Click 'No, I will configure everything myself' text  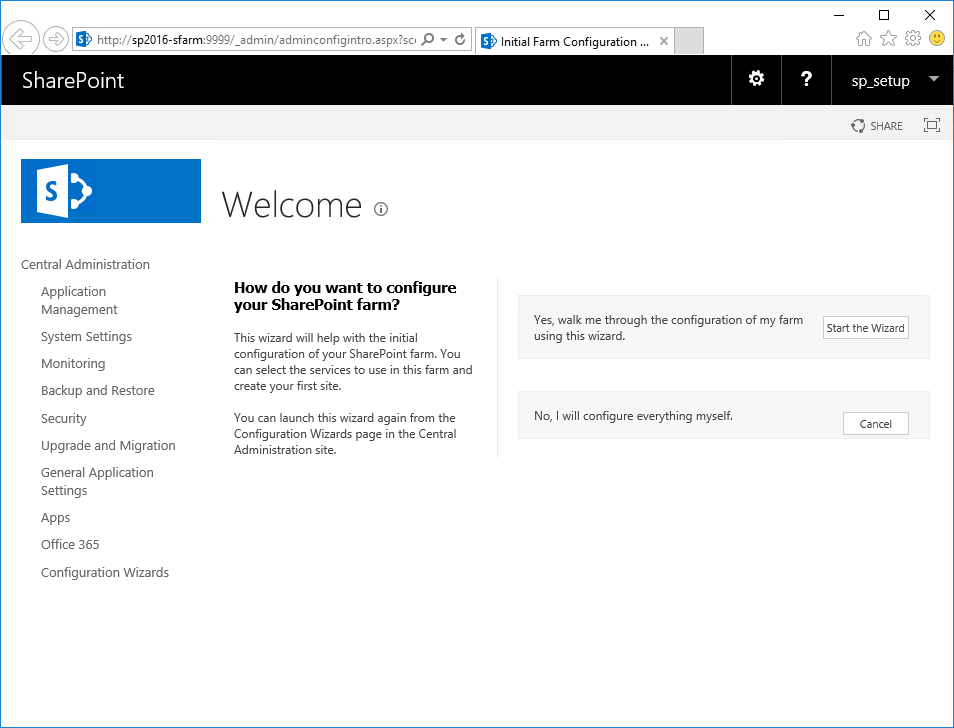tap(633, 416)
